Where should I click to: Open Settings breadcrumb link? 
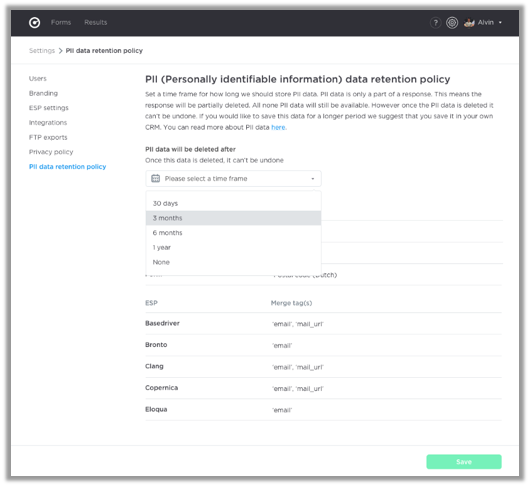coord(42,51)
